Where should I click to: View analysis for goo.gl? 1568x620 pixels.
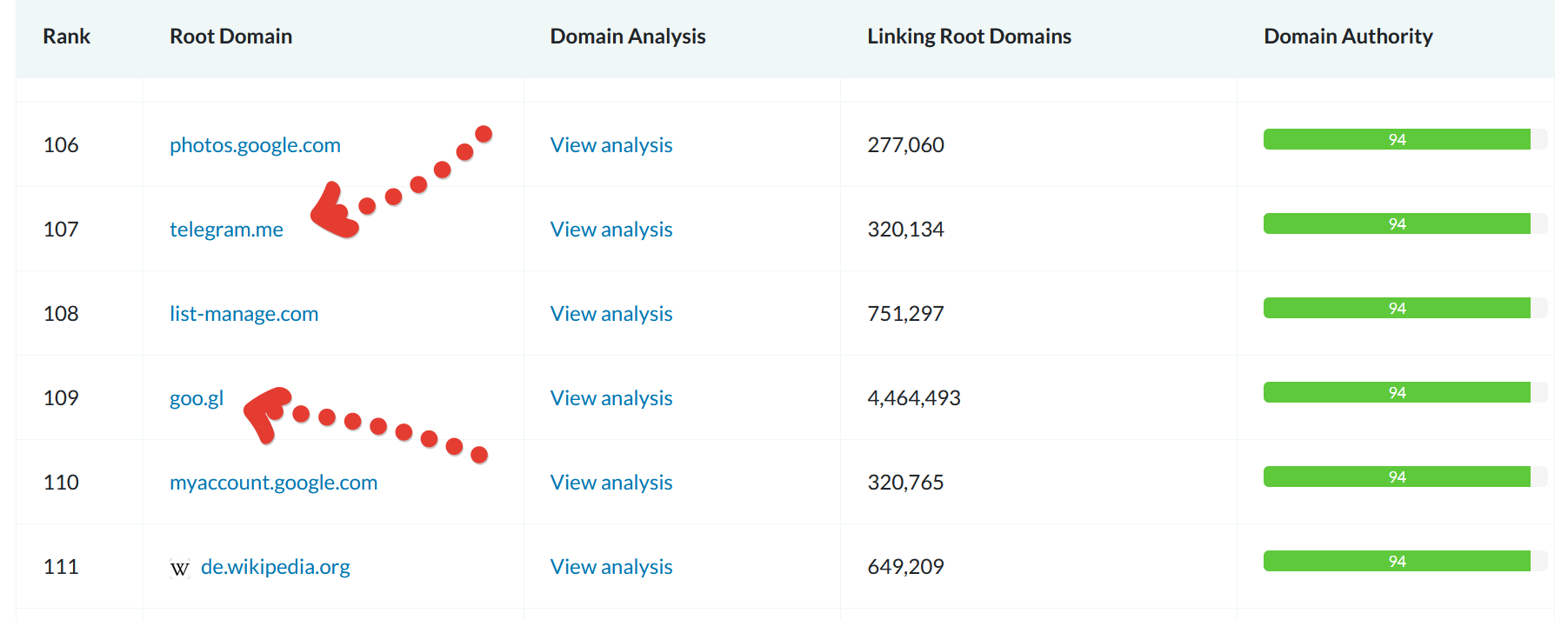[x=611, y=398]
